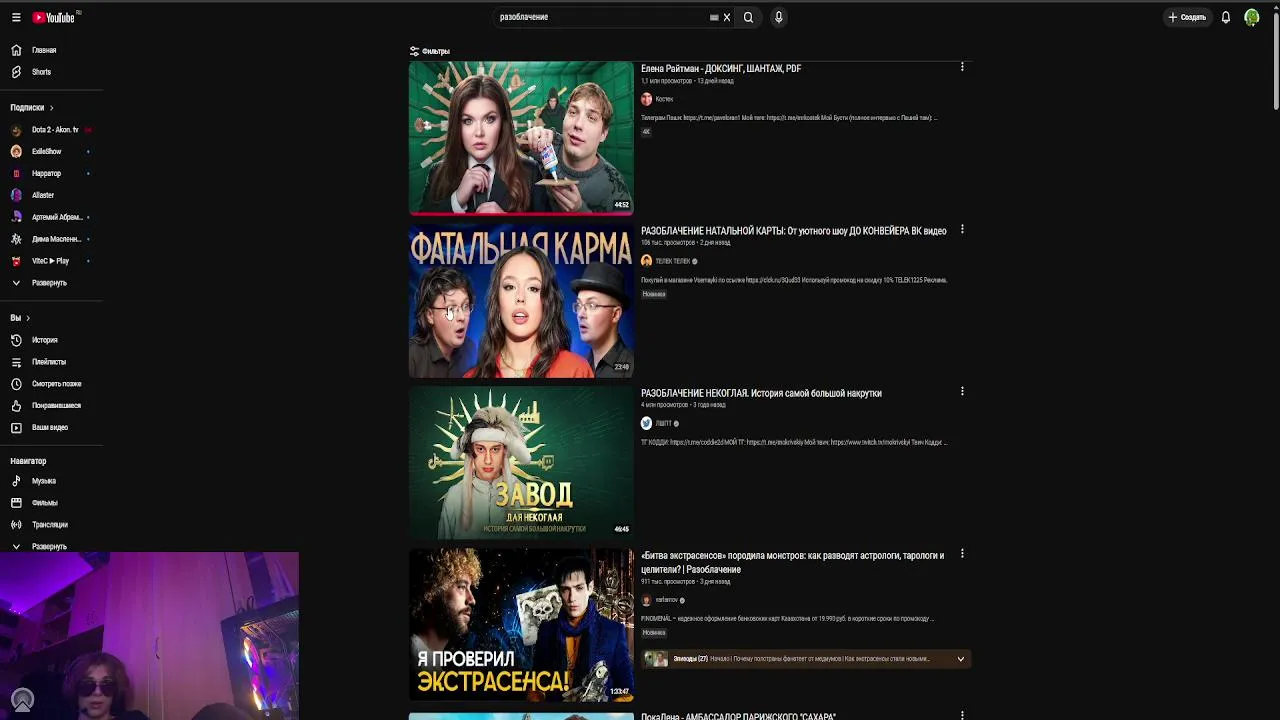The height and width of the screenshot is (720, 1280).
Task: Expand subscriptions list with Развернуть
Action: pyautogui.click(x=50, y=283)
